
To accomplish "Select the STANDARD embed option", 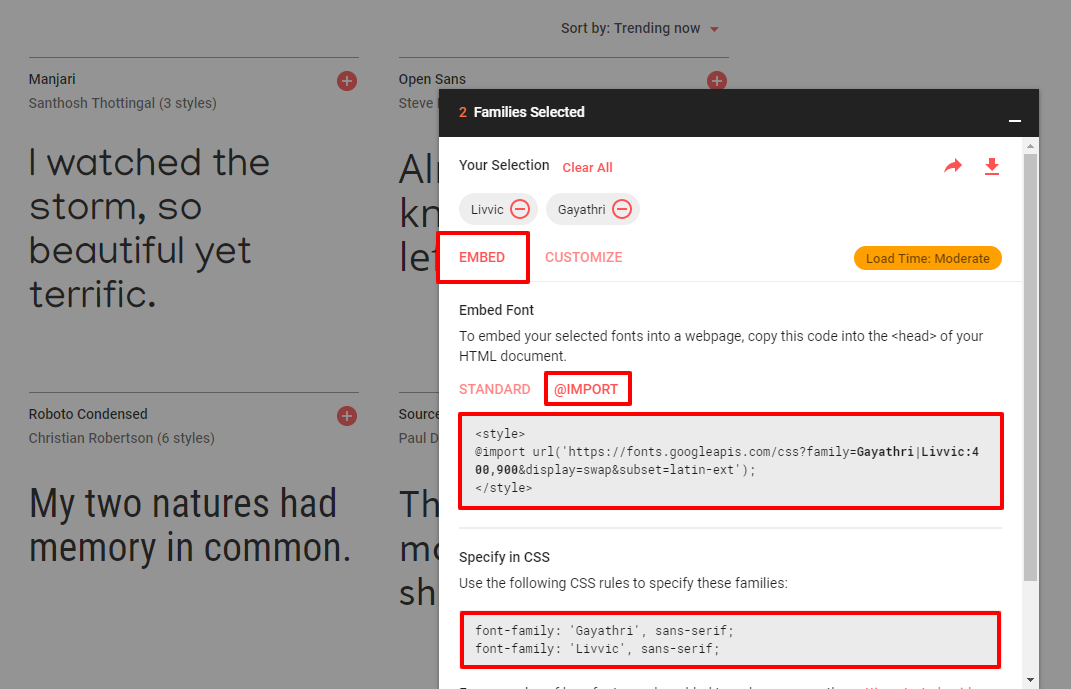I will tap(494, 389).
